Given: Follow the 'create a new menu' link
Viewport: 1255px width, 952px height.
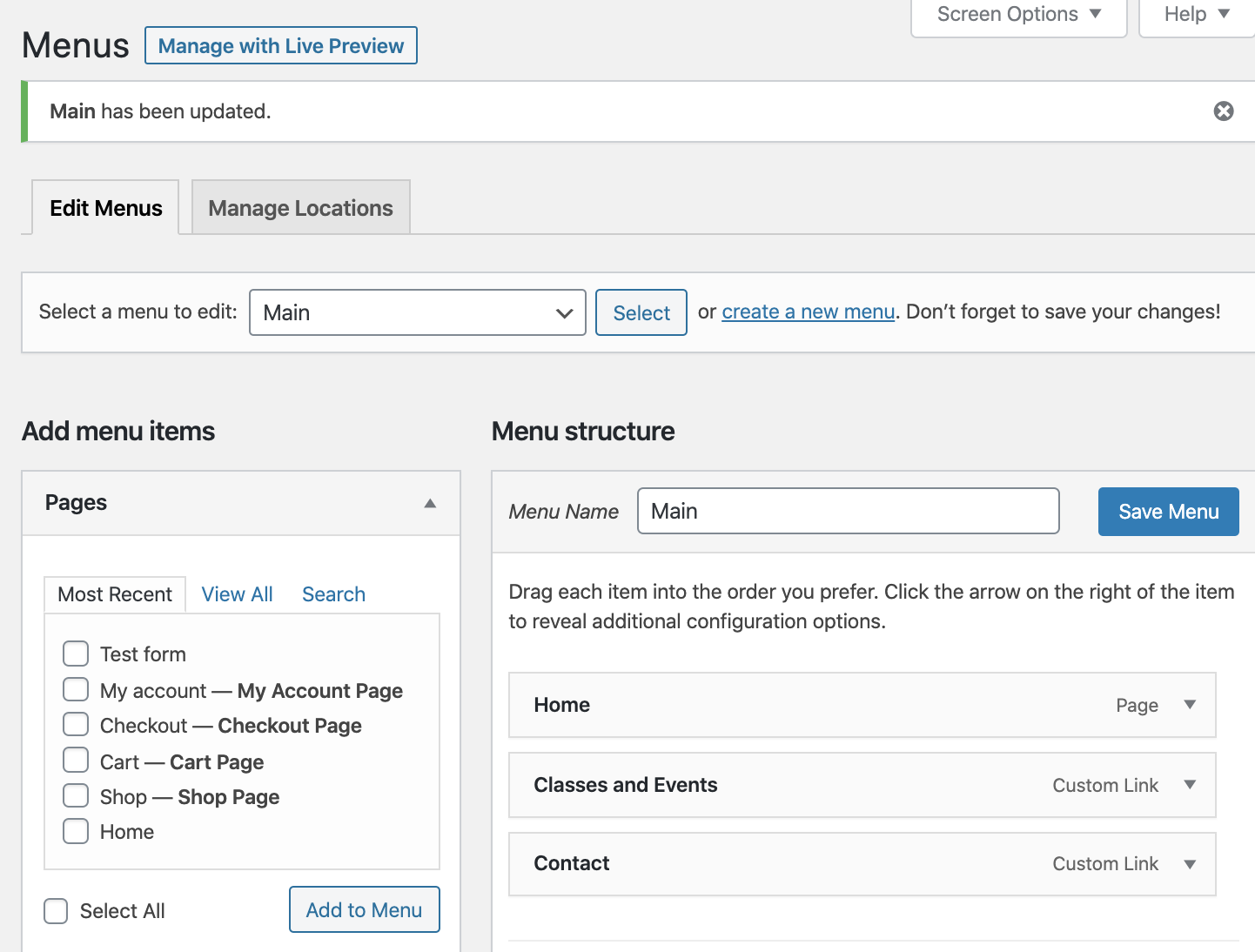Looking at the screenshot, I should pyautogui.click(x=808, y=312).
